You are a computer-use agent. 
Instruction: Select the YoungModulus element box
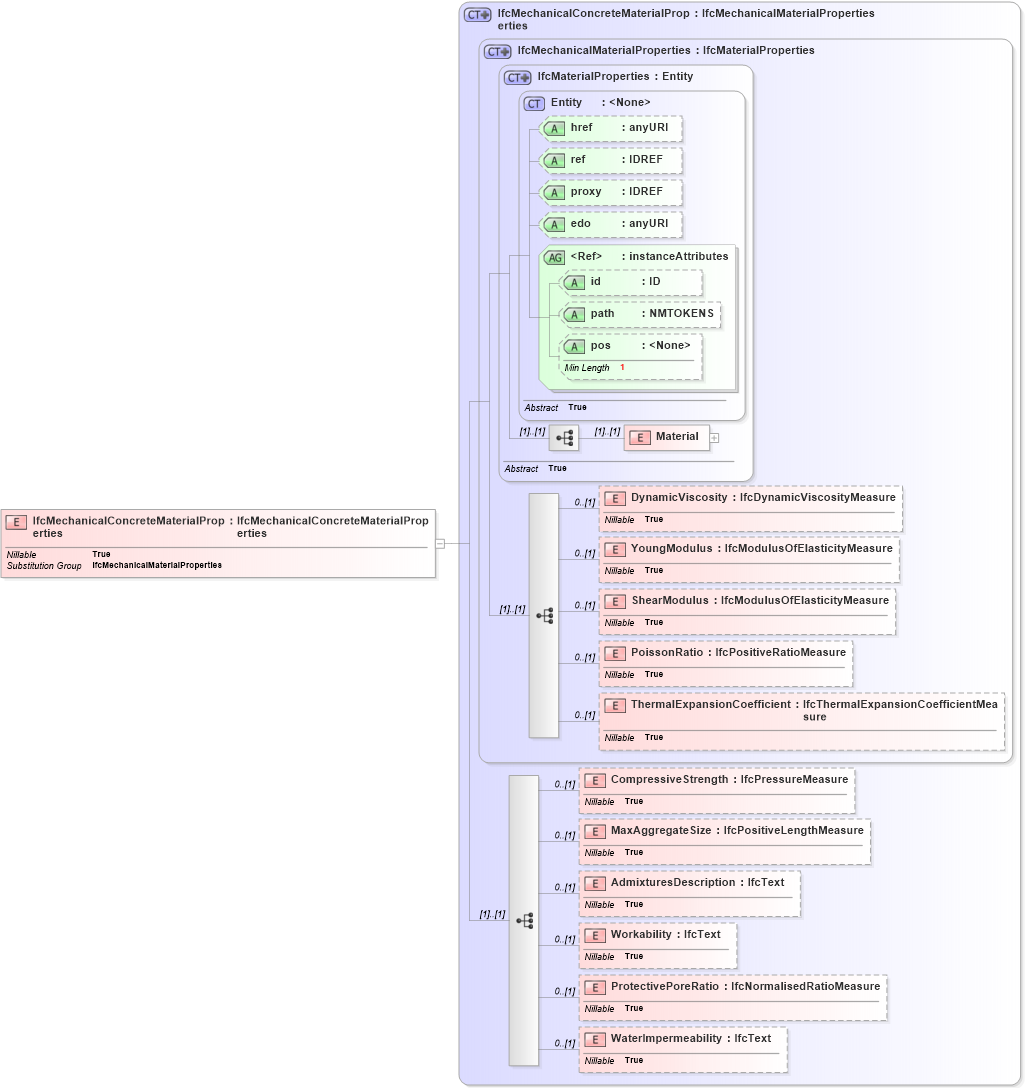(748, 558)
